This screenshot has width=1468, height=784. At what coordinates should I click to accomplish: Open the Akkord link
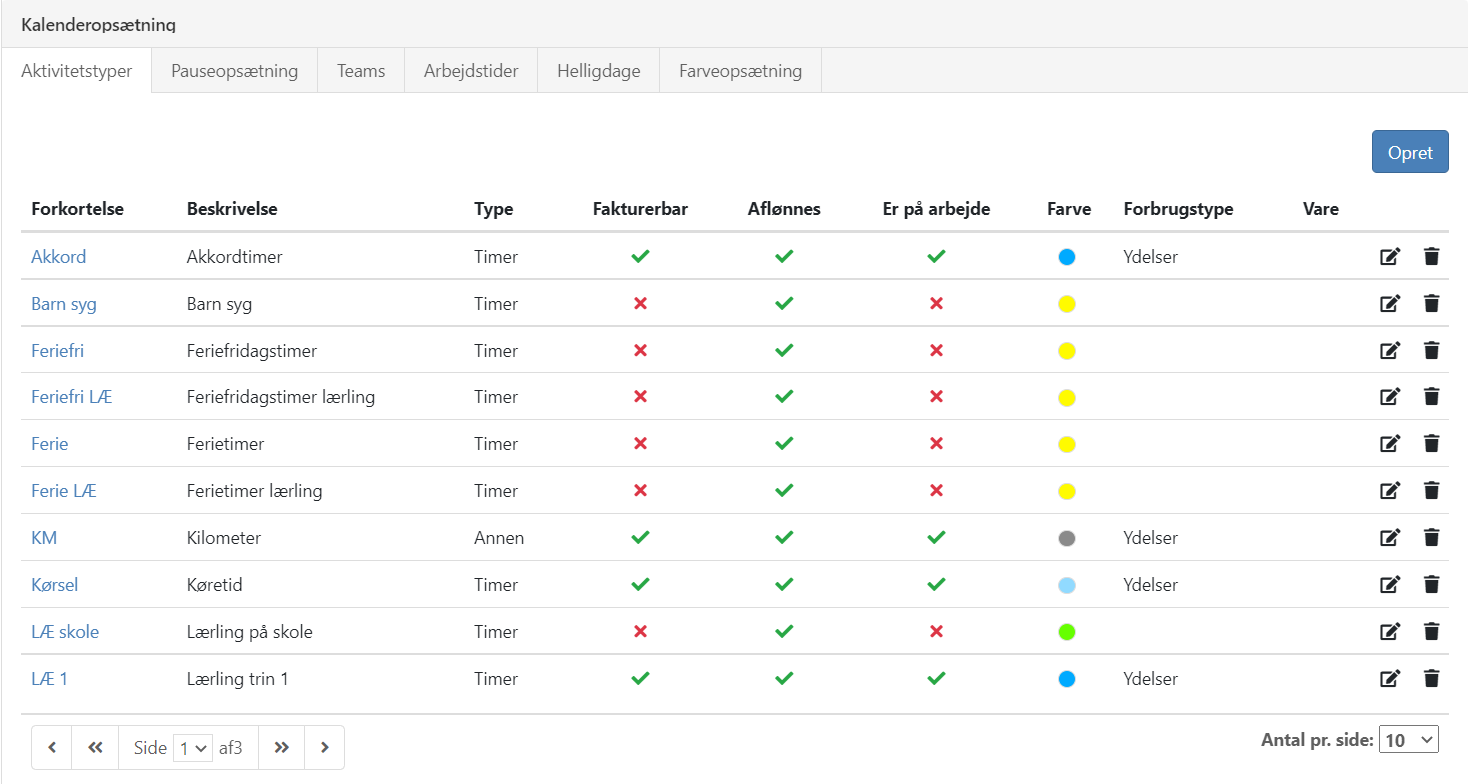[59, 257]
